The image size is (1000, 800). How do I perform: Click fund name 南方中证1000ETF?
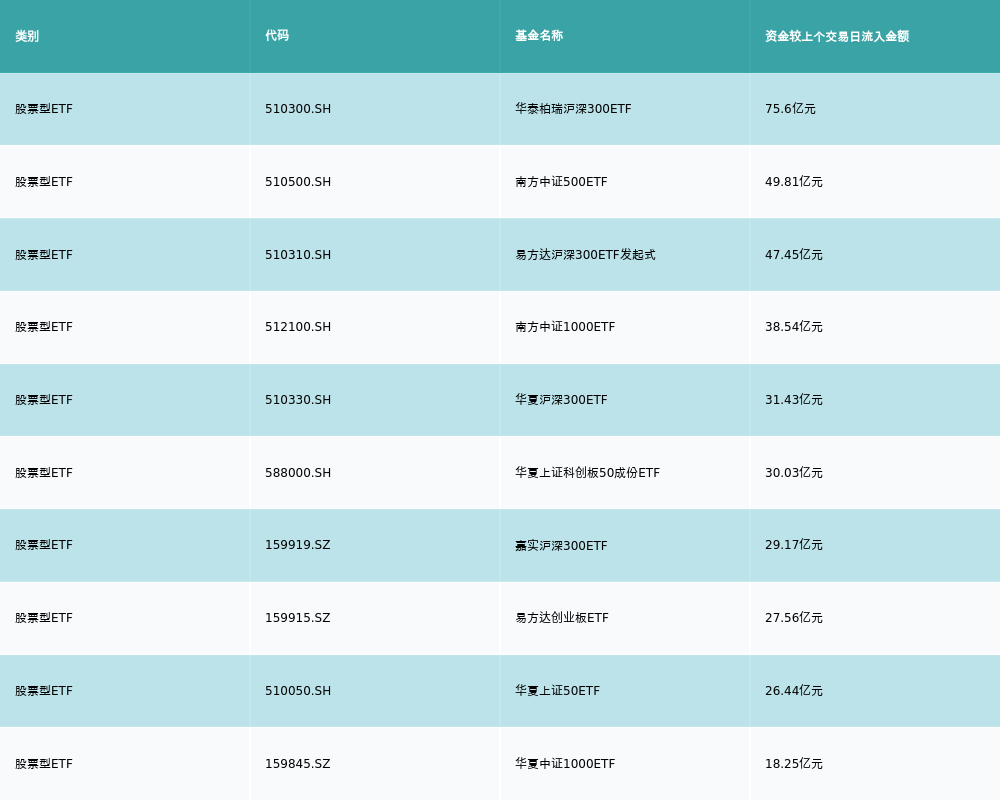[x=565, y=327]
